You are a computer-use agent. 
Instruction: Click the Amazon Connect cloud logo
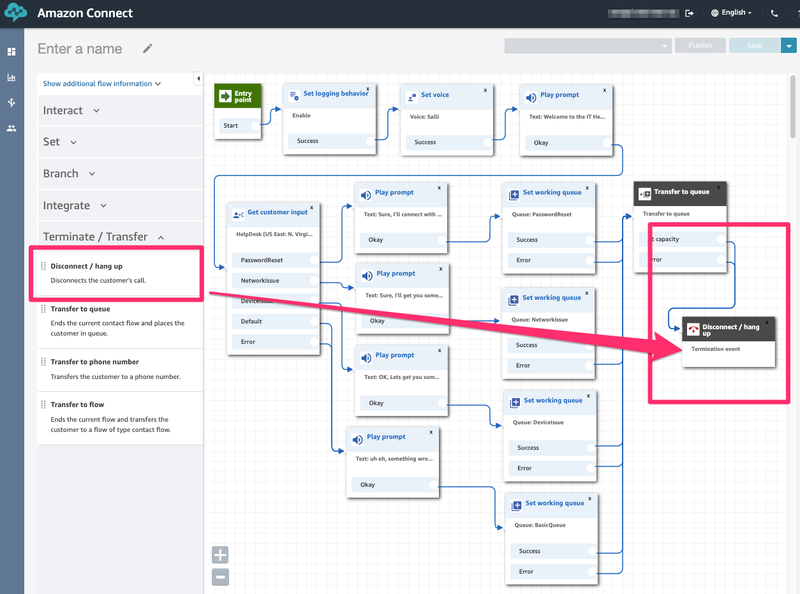click(15, 12)
